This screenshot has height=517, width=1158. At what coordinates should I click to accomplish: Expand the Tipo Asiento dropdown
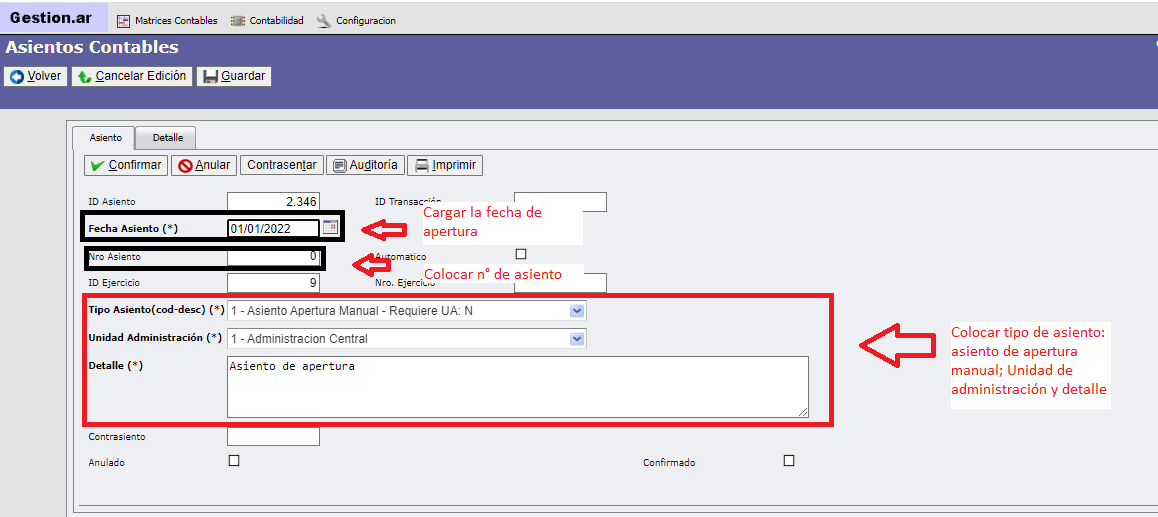(x=576, y=311)
